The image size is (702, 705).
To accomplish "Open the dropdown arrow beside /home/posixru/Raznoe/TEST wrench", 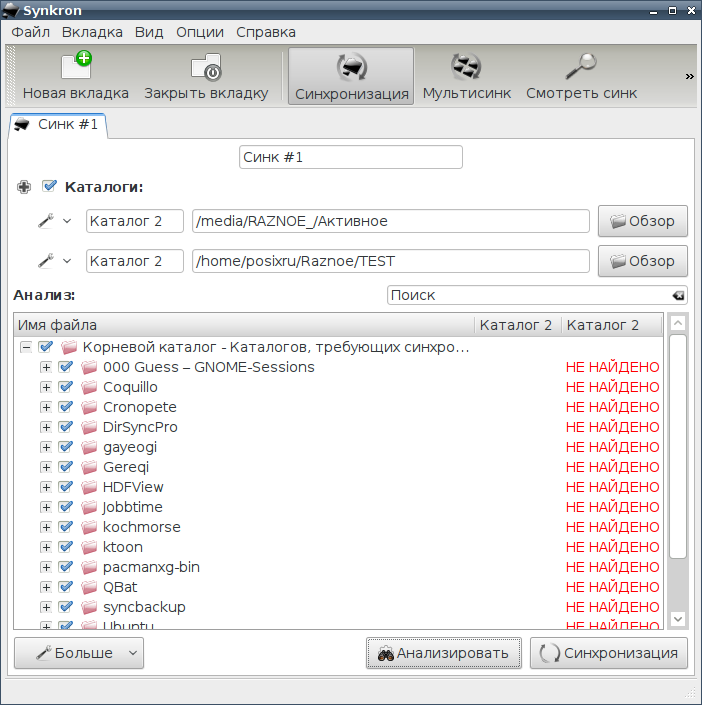I will point(67,261).
